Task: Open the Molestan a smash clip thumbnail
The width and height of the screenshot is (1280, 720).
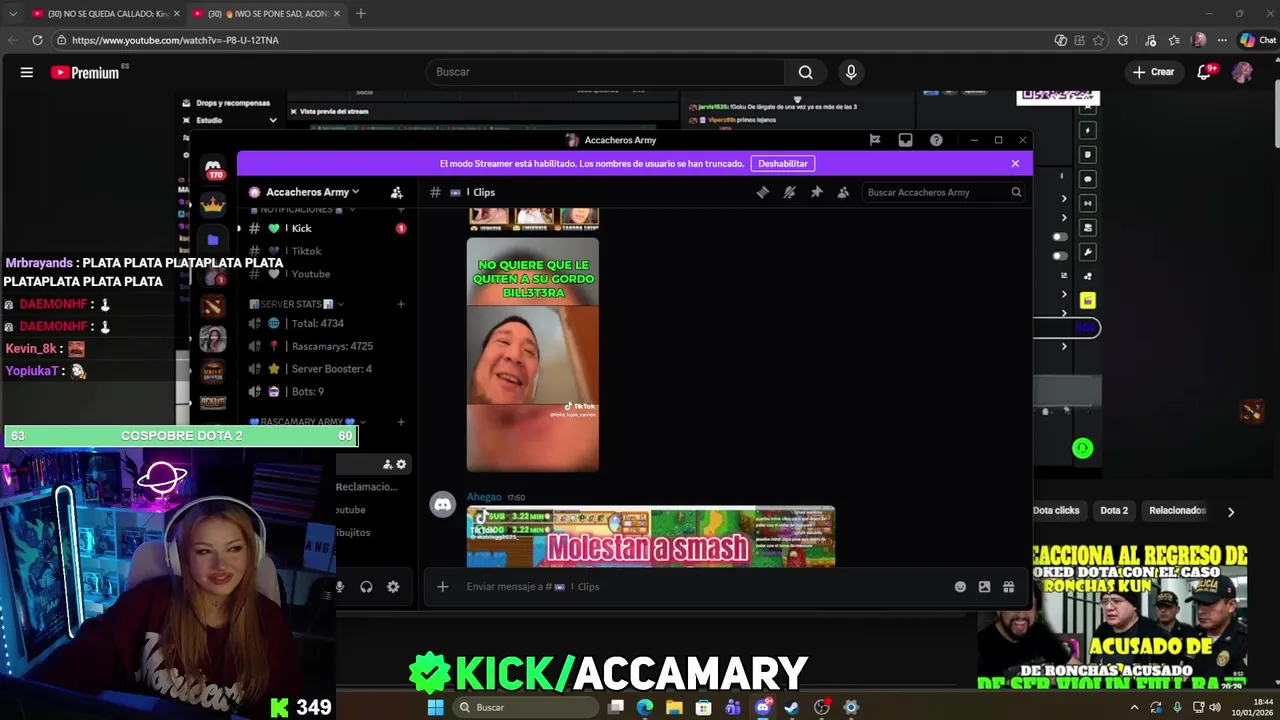Action: (651, 536)
